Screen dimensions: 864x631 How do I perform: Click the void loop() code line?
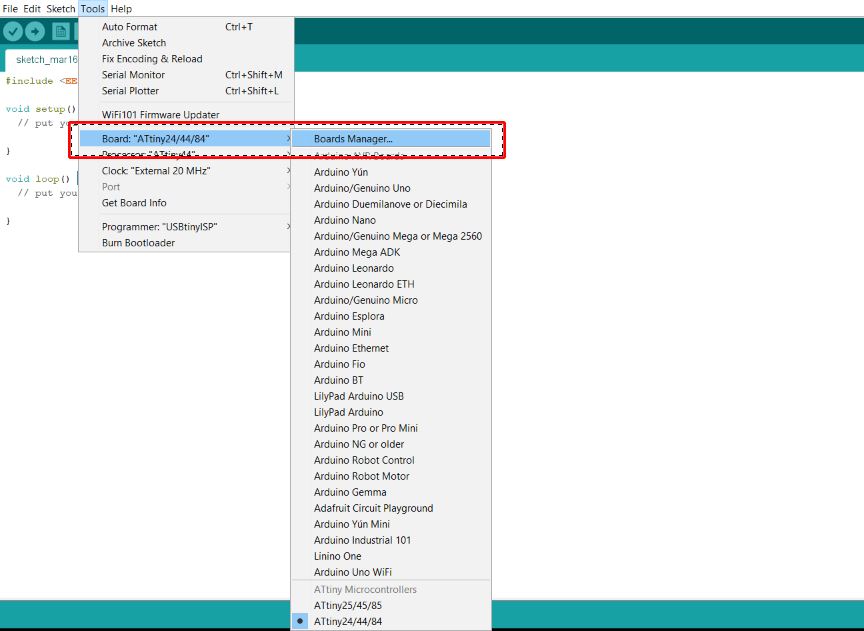tap(38, 179)
